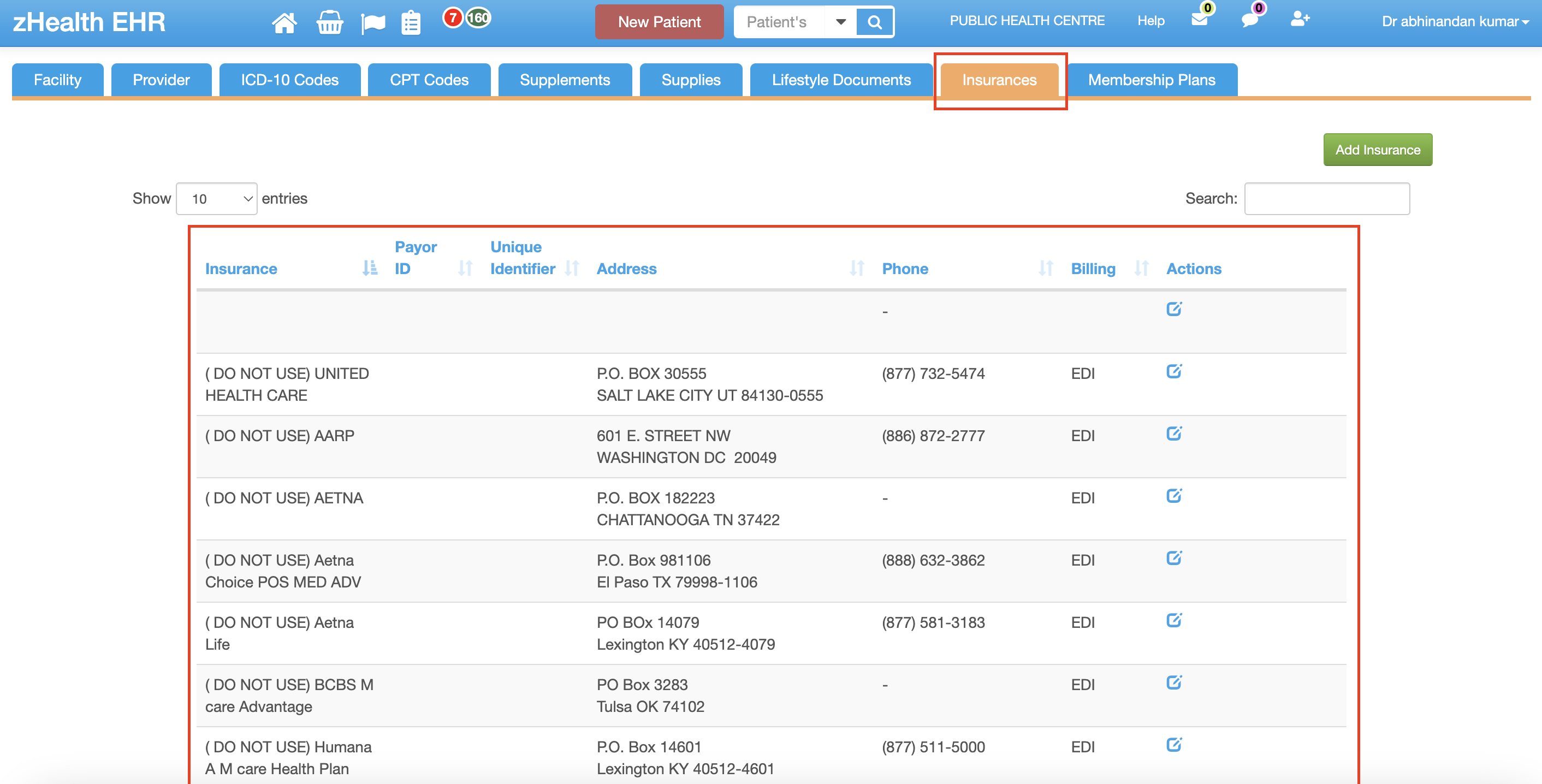Open the chat messages icon

[x=1250, y=20]
